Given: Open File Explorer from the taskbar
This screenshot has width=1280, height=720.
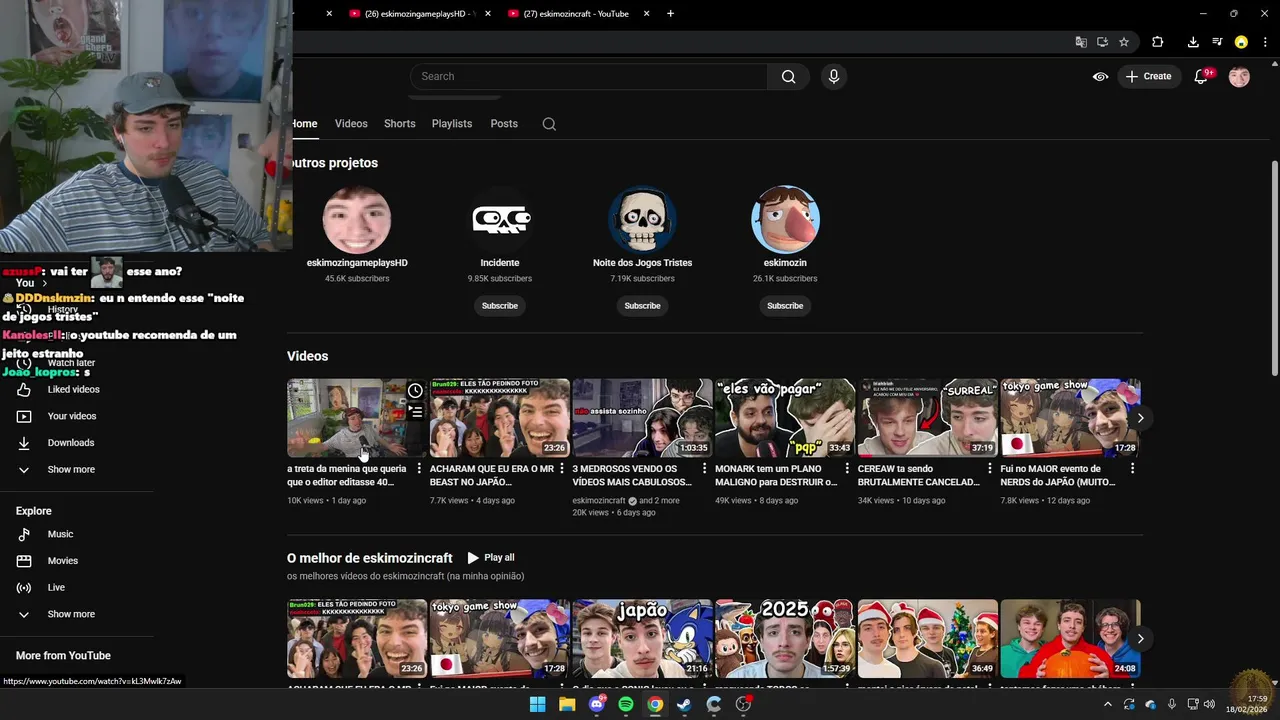Looking at the screenshot, I should (567, 705).
